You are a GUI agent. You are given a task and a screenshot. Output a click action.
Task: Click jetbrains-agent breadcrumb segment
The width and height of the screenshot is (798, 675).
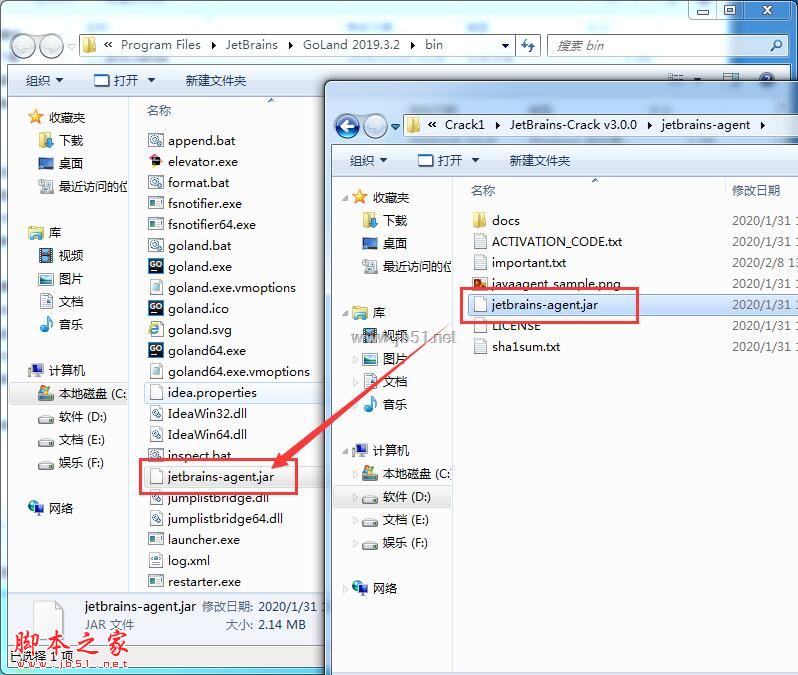705,125
